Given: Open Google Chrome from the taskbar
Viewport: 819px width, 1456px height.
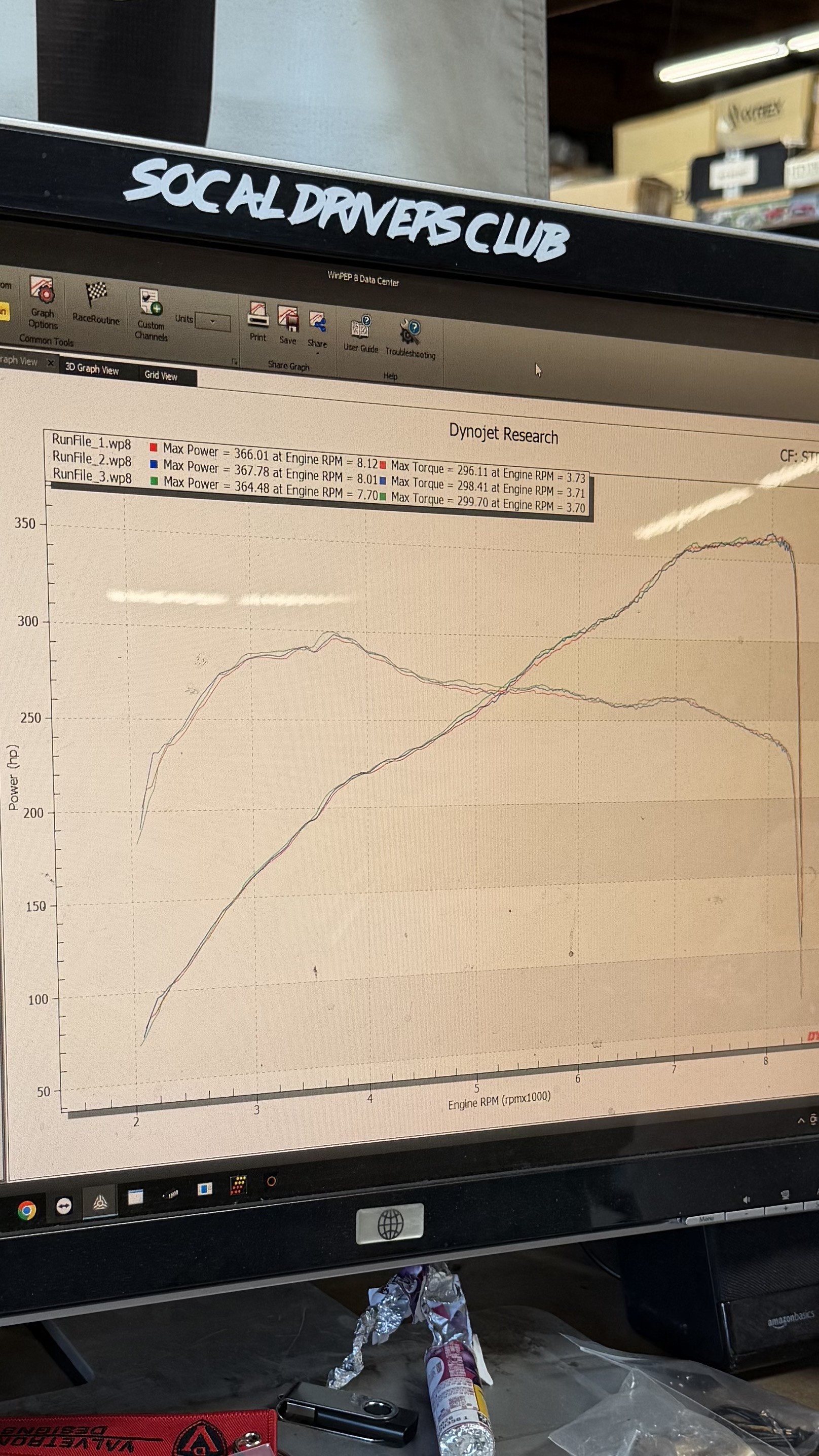Looking at the screenshot, I should [26, 1210].
